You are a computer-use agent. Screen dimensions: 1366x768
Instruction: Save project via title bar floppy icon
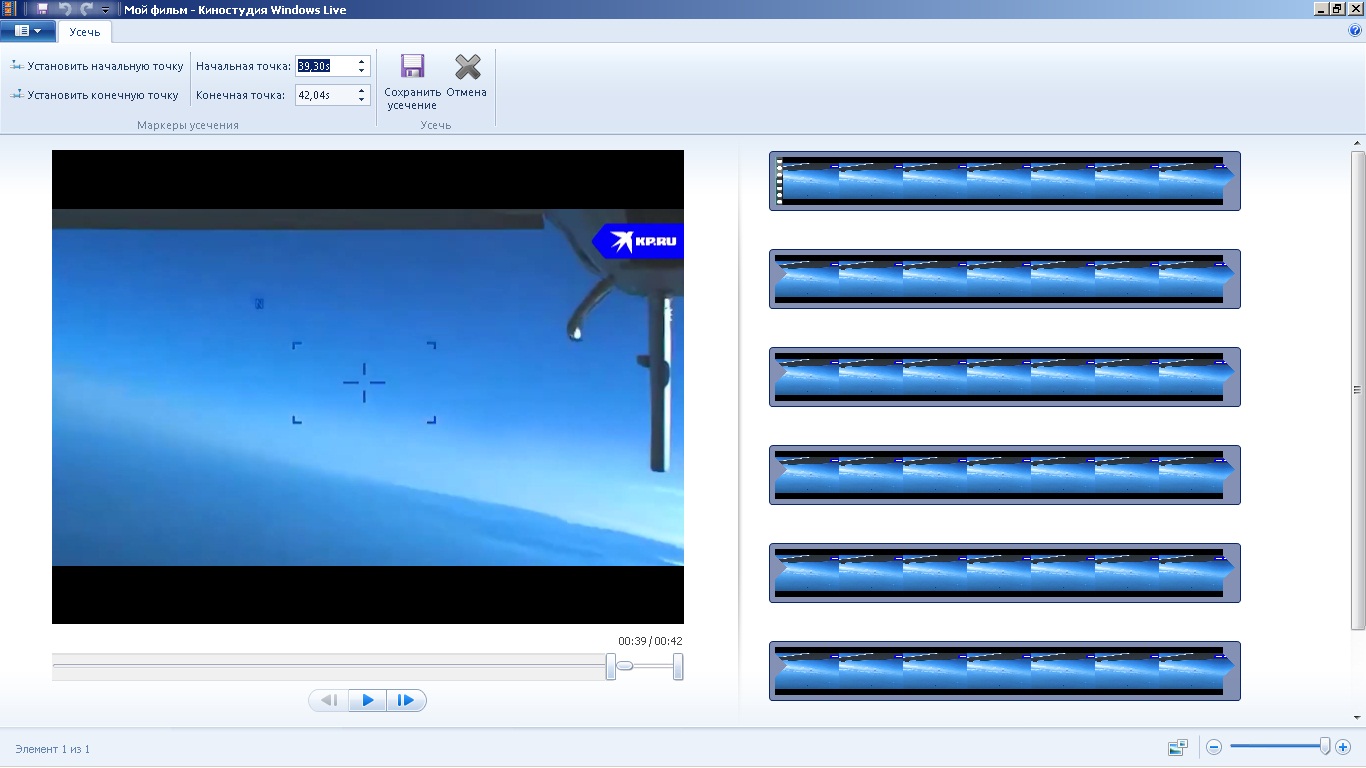(x=43, y=9)
